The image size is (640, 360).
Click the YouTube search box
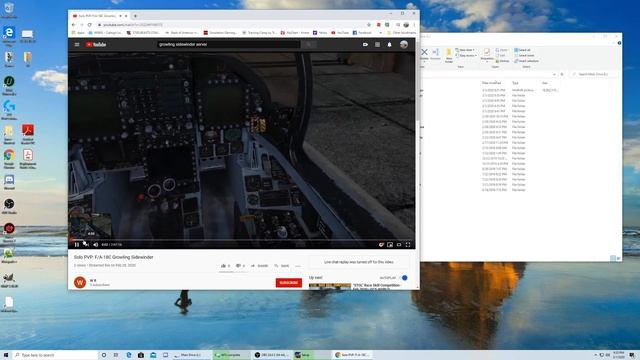[229, 44]
